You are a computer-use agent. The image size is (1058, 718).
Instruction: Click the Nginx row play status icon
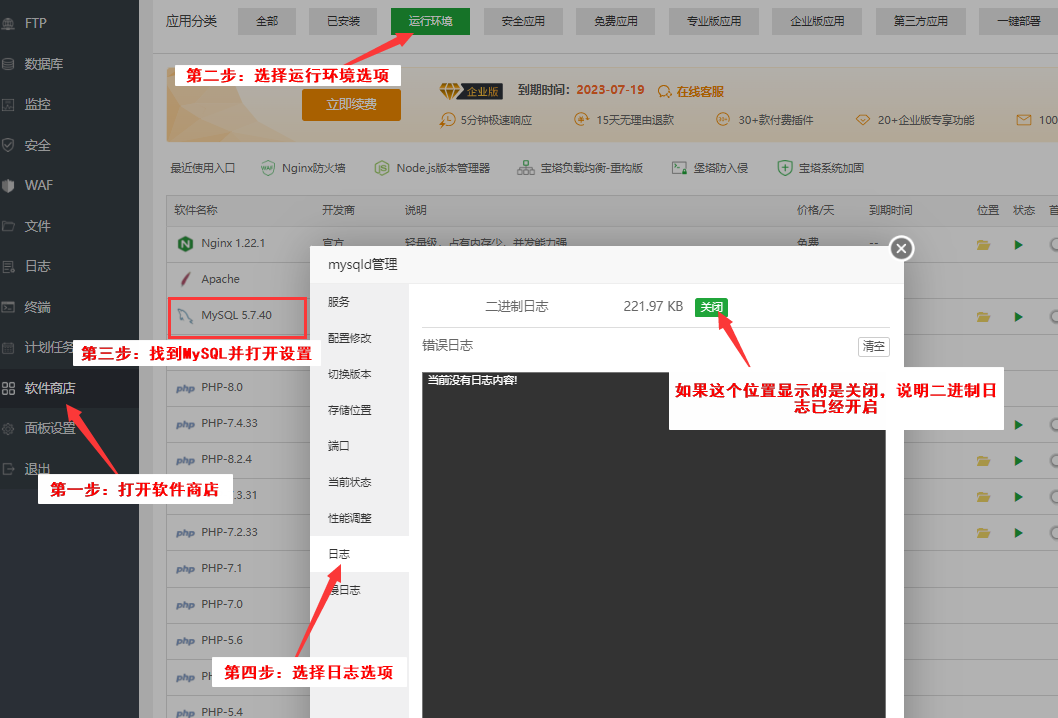tap(1019, 245)
